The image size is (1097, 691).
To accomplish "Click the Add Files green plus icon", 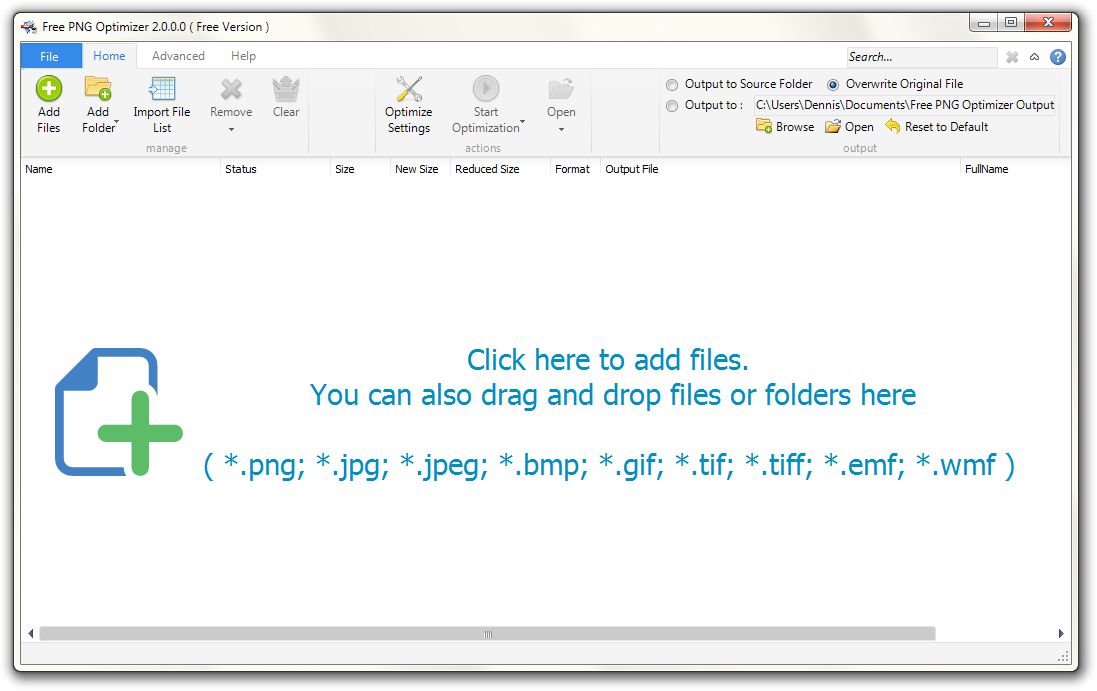I will coord(49,89).
